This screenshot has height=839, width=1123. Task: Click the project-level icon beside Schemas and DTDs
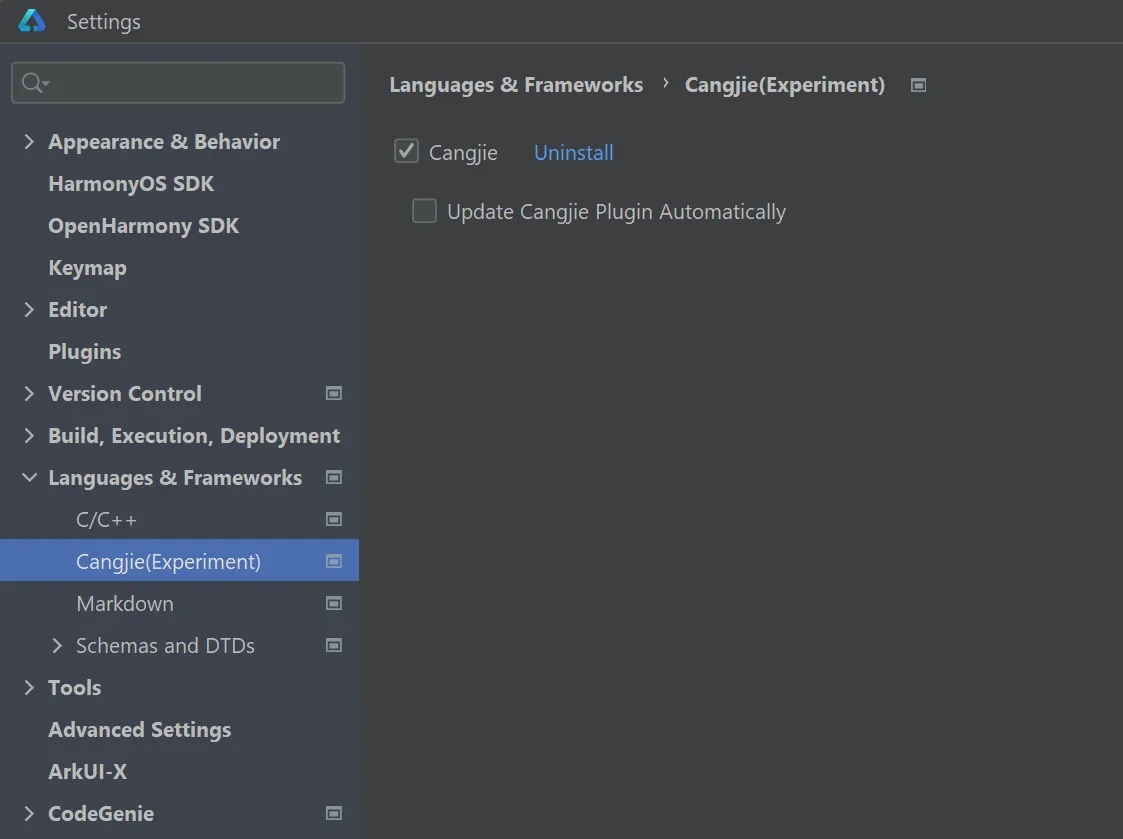click(334, 646)
